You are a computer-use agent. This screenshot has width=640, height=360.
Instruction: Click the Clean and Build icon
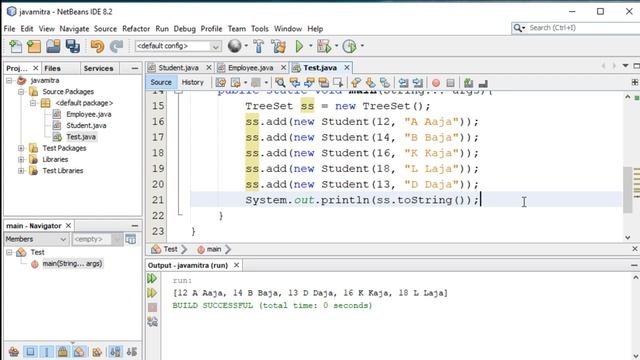pos(279,47)
